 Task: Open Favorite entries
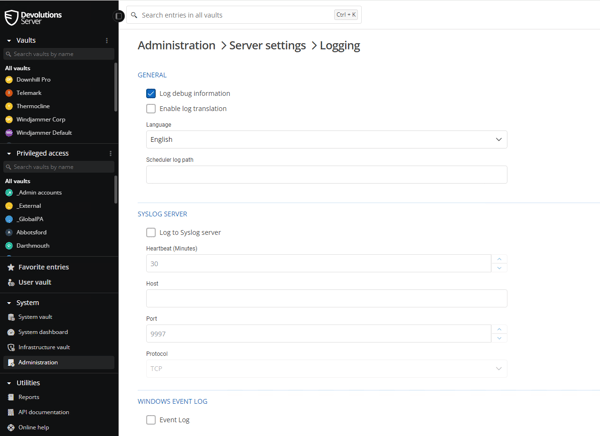click(x=44, y=267)
